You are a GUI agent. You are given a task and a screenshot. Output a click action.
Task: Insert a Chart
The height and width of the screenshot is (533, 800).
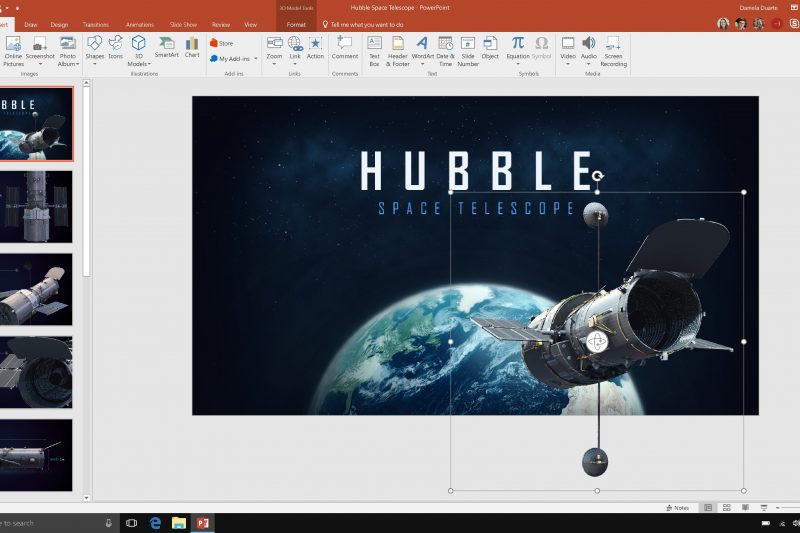coord(192,47)
